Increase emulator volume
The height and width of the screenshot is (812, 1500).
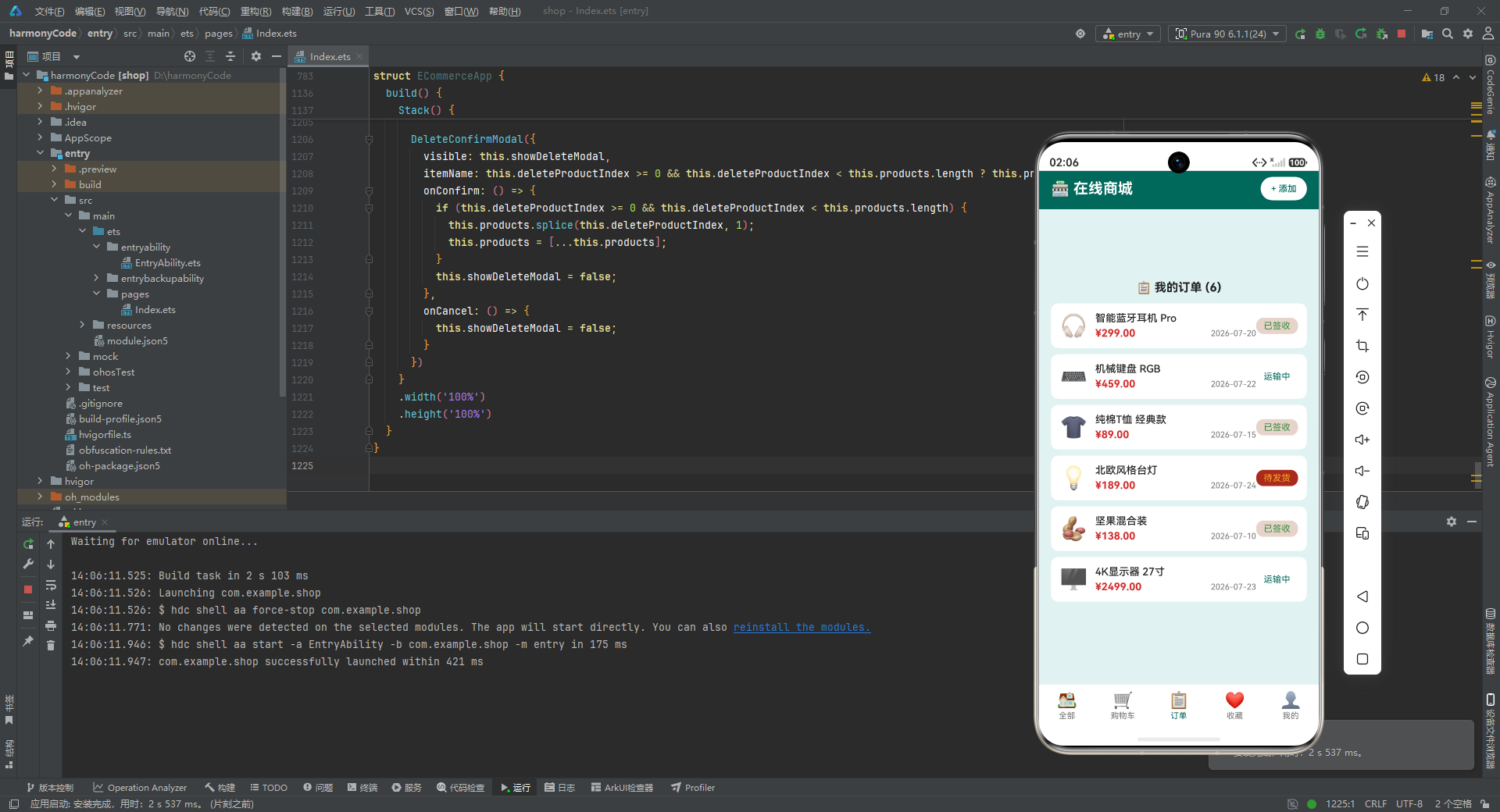click(x=1362, y=440)
